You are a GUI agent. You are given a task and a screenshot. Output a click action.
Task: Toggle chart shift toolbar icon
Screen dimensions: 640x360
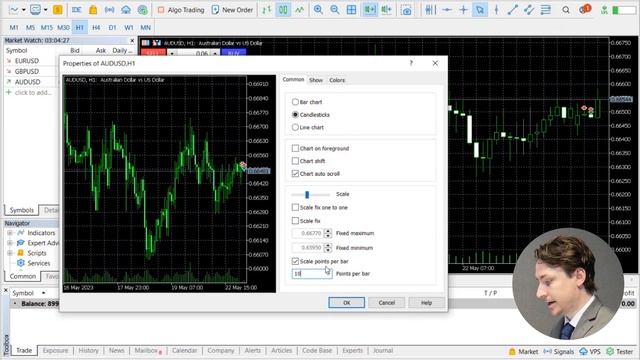click(386, 9)
